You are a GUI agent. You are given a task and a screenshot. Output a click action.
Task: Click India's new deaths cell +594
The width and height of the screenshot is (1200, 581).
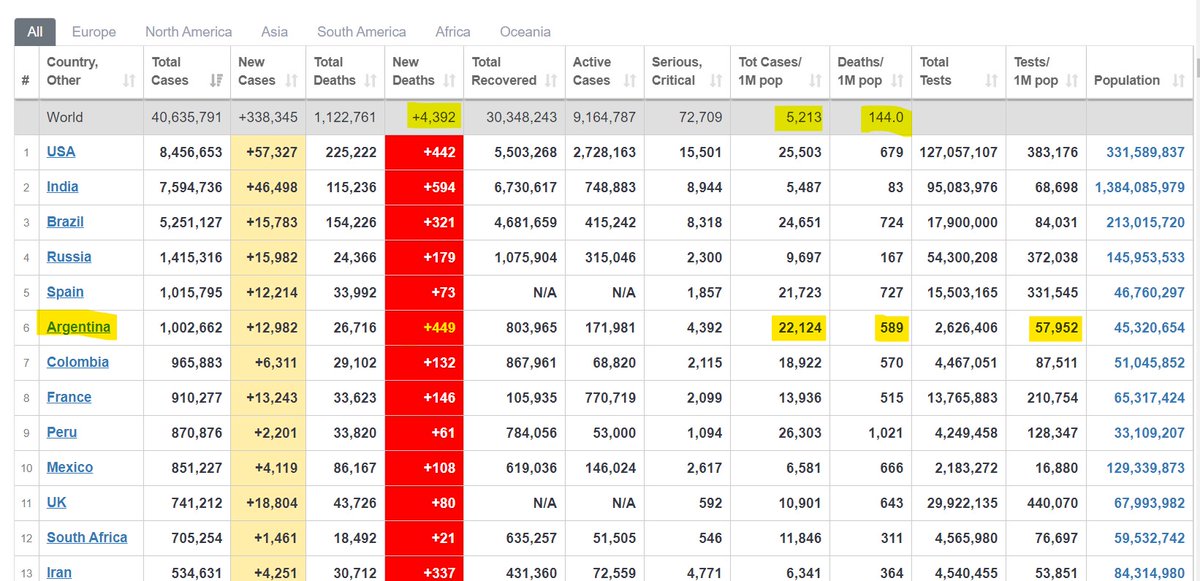(424, 187)
